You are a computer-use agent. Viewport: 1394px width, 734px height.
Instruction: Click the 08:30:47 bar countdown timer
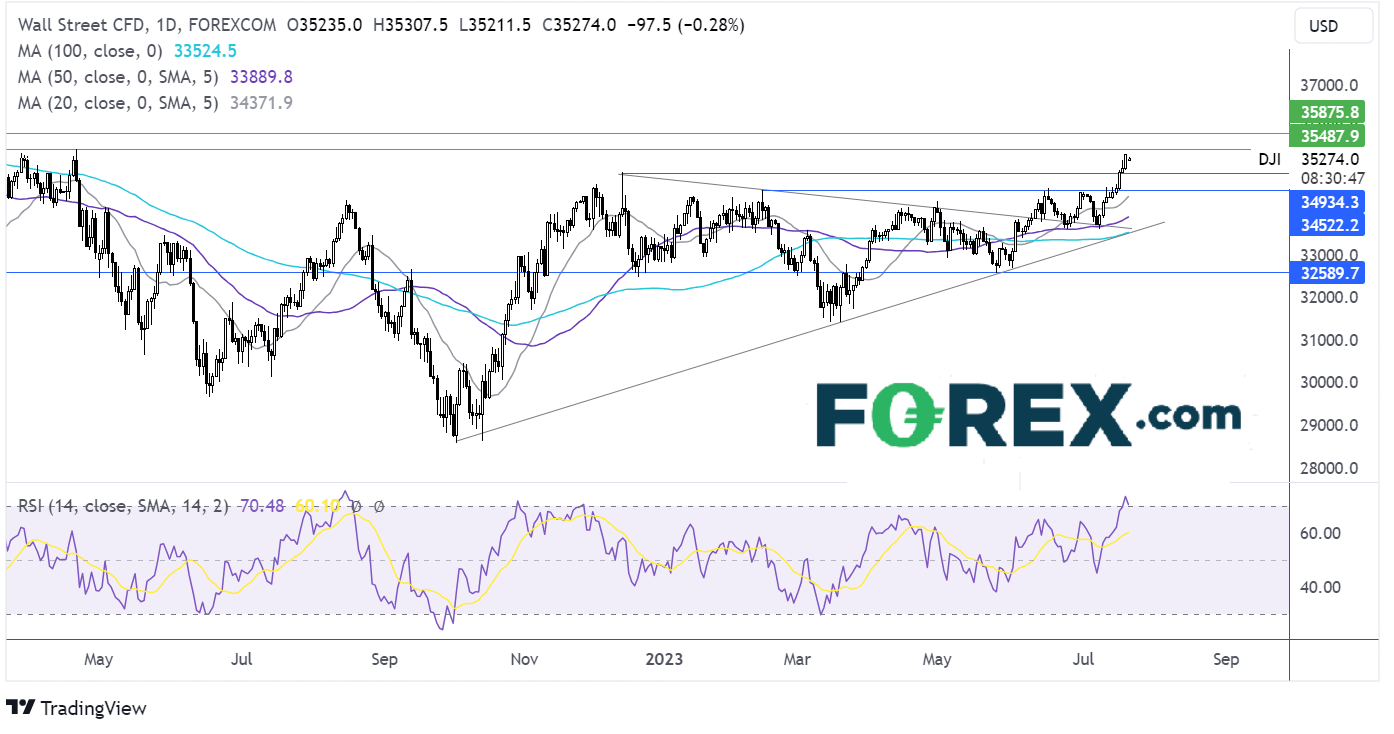[x=1334, y=178]
